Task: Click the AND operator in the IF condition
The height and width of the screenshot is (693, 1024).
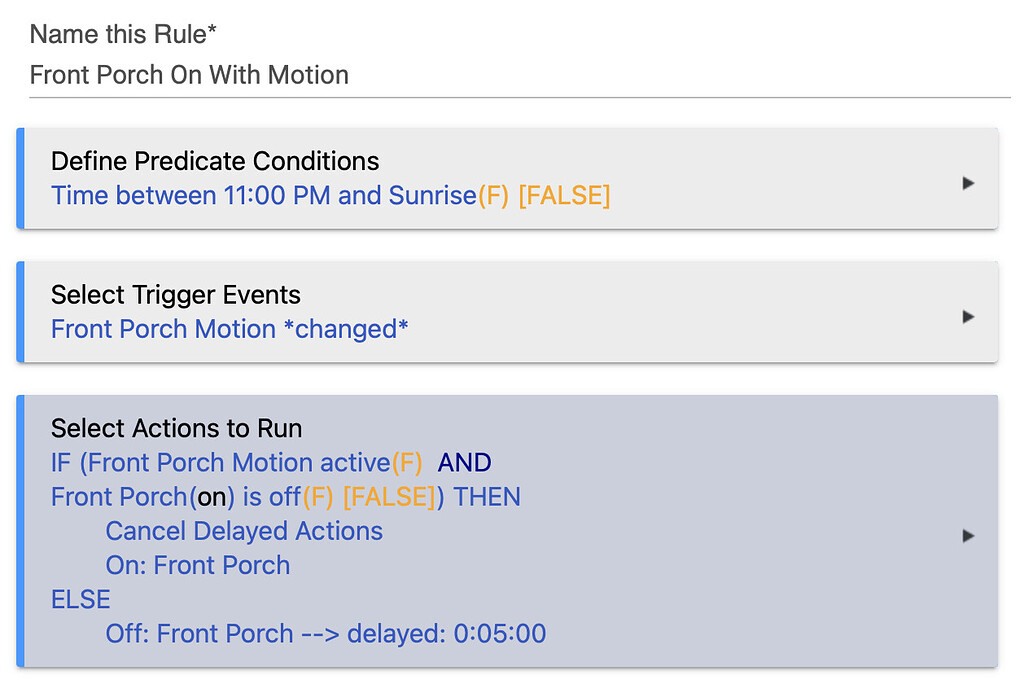Action: (465, 463)
